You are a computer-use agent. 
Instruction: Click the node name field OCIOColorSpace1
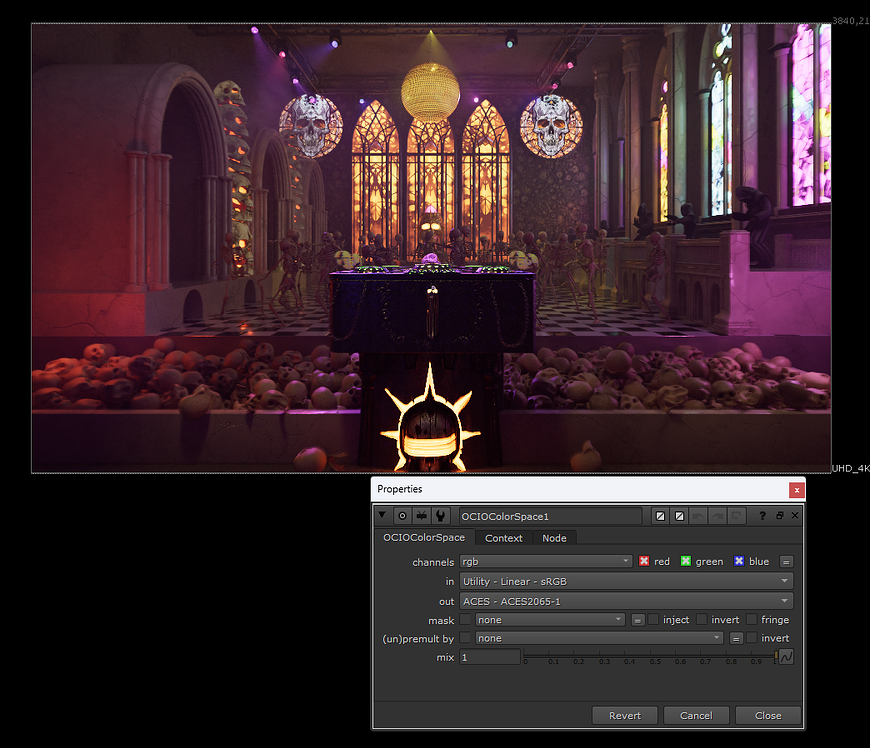coord(550,516)
